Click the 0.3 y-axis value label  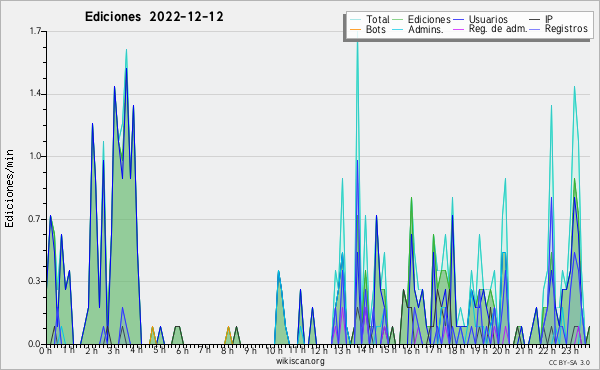[x=35, y=281]
